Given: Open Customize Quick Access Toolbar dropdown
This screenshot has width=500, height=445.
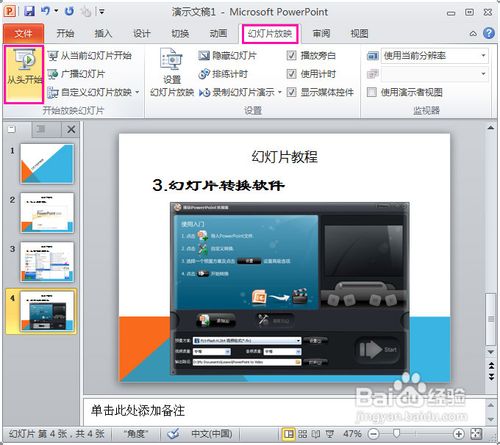Looking at the screenshot, I should (x=102, y=12).
